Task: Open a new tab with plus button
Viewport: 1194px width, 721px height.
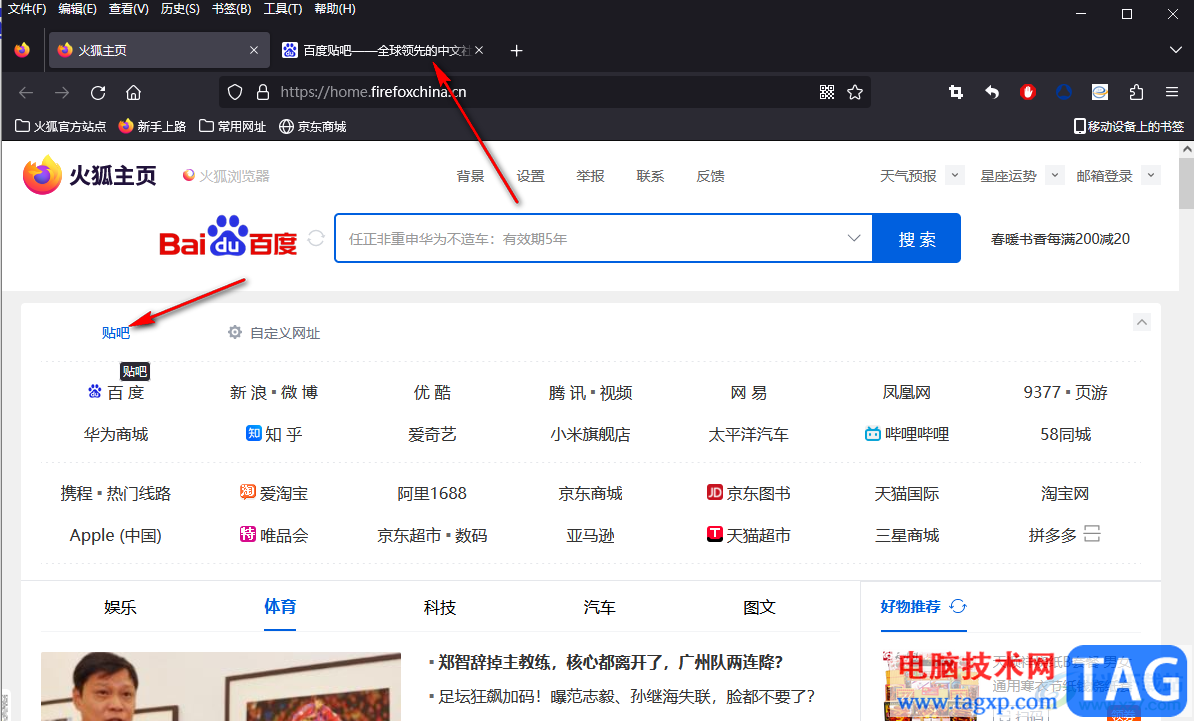Action: click(x=516, y=50)
